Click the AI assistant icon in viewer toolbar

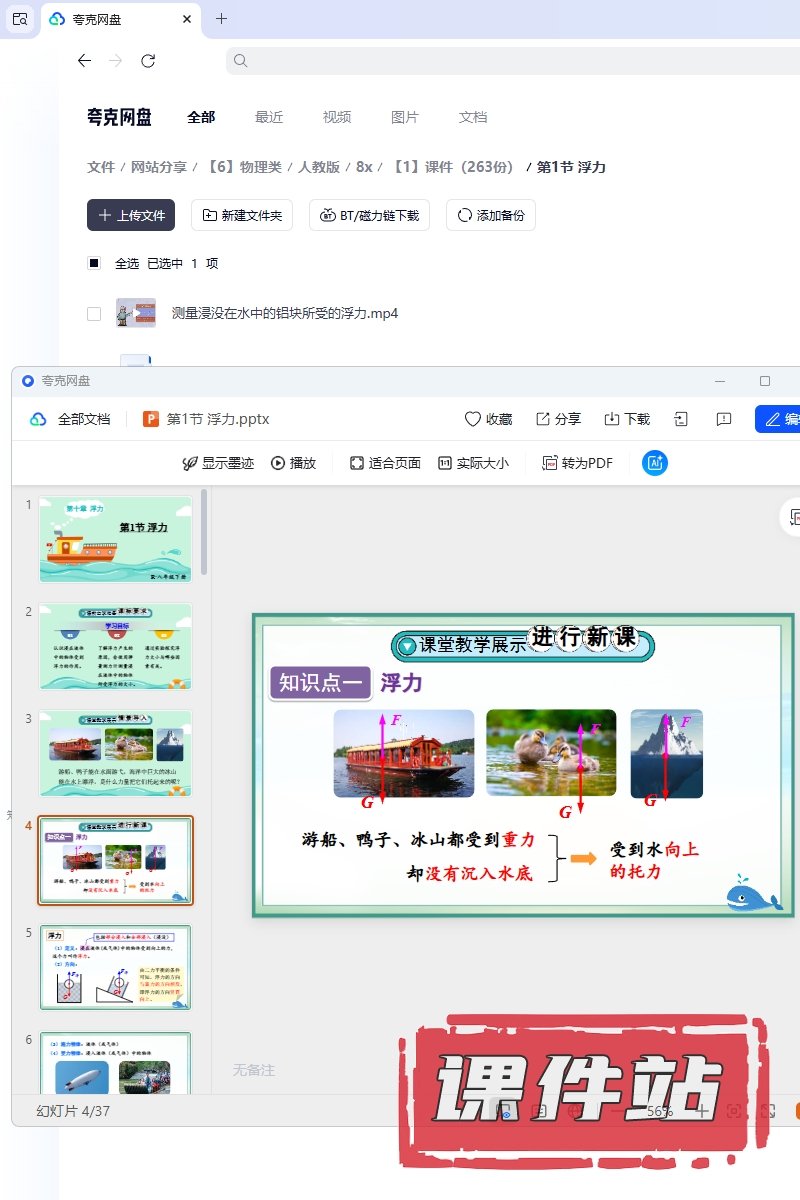pos(655,463)
